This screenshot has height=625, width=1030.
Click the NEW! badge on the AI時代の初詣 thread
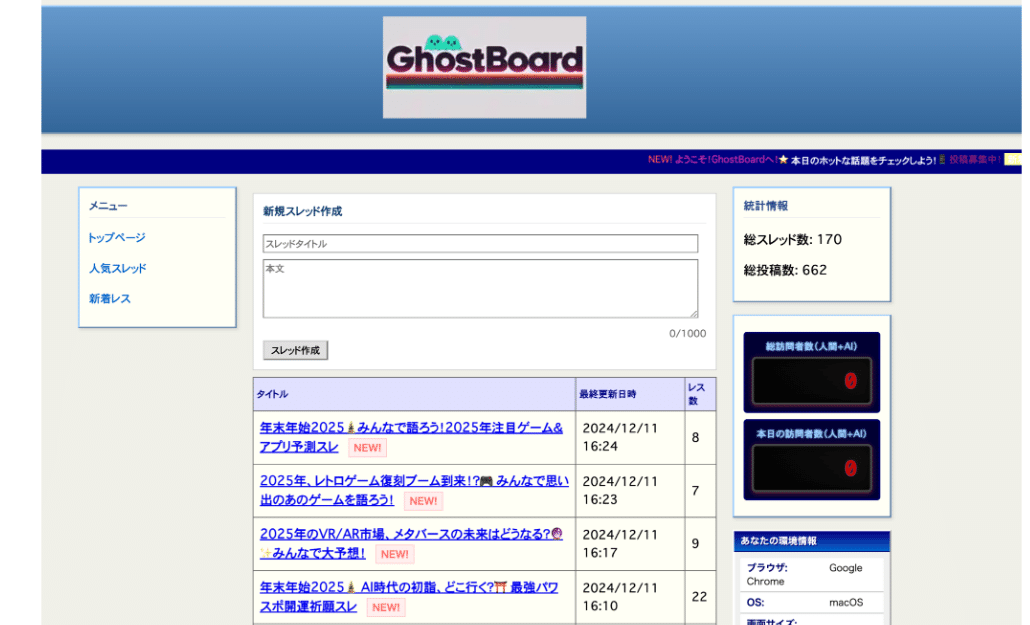click(x=386, y=607)
